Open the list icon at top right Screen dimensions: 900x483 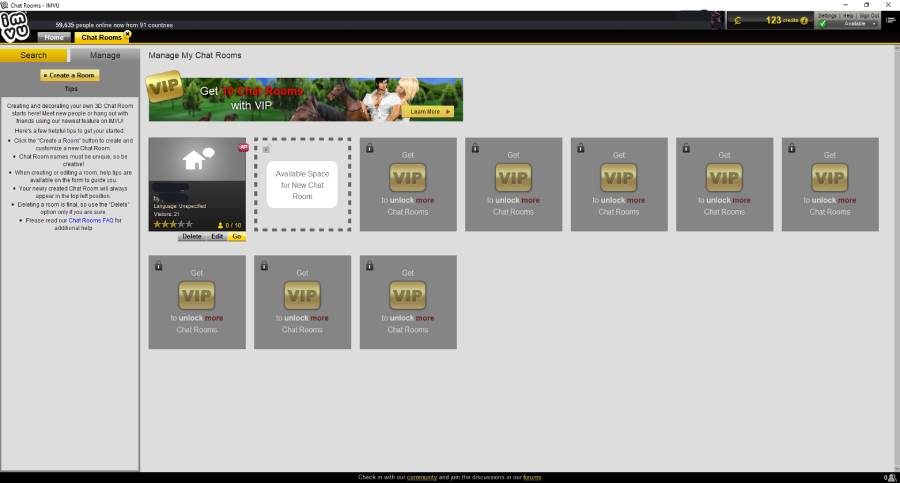[890, 20]
